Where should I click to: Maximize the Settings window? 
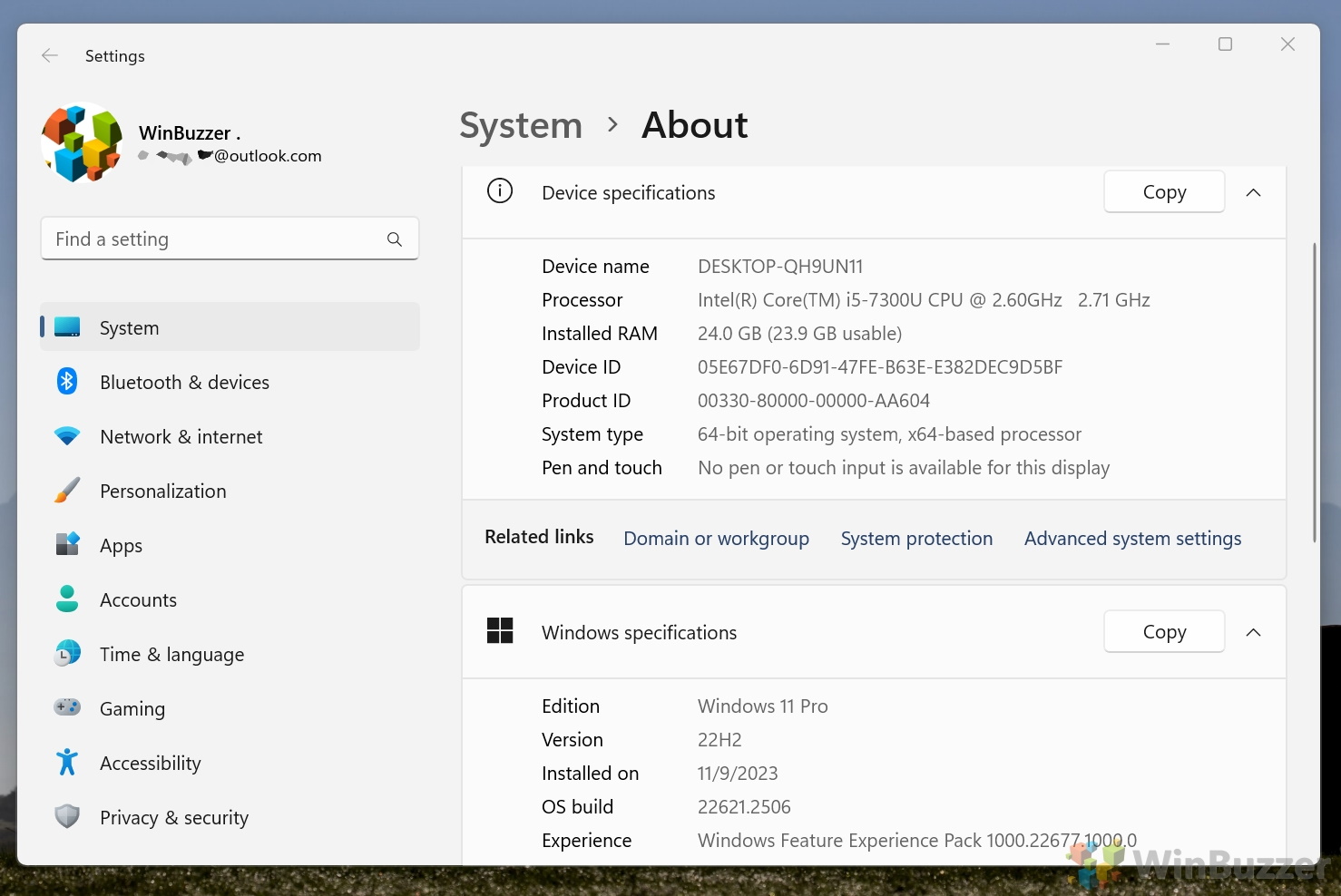[1225, 44]
